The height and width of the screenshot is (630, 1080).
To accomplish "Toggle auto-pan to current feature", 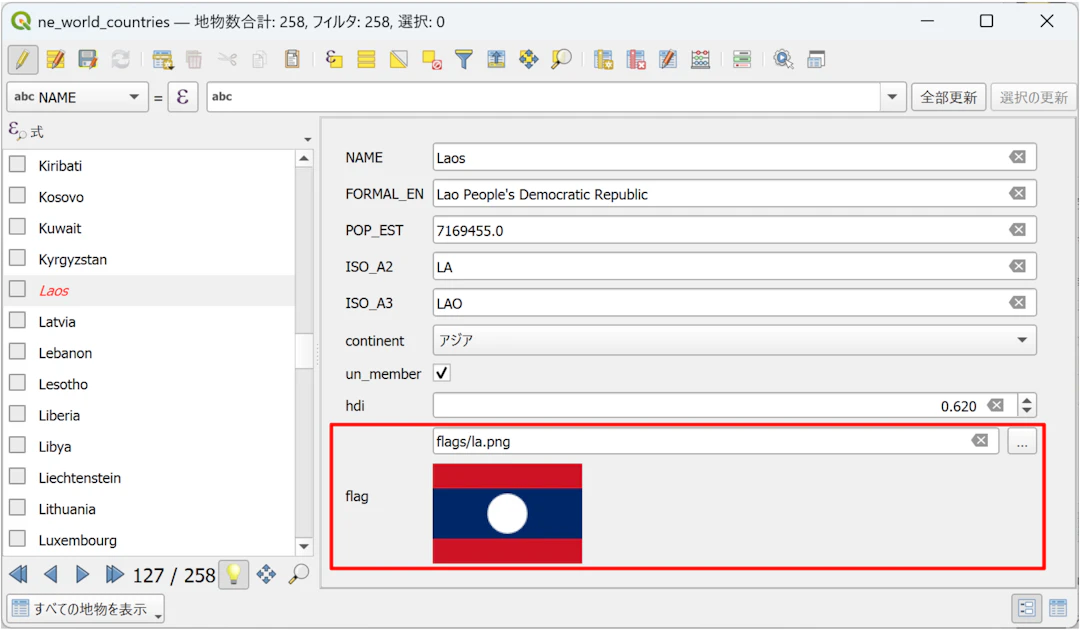I will [x=267, y=574].
